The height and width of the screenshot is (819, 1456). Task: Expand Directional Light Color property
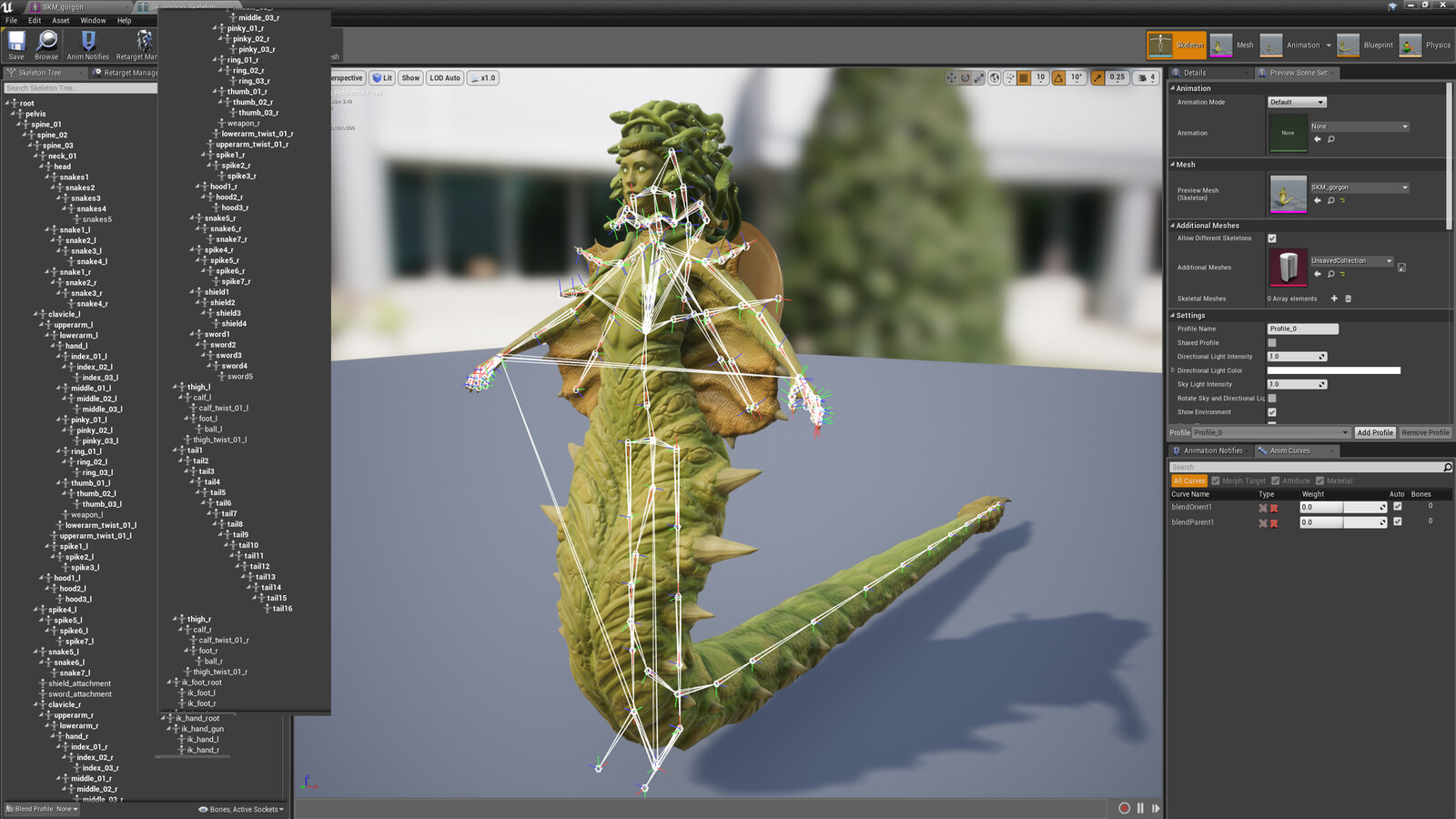(1172, 370)
